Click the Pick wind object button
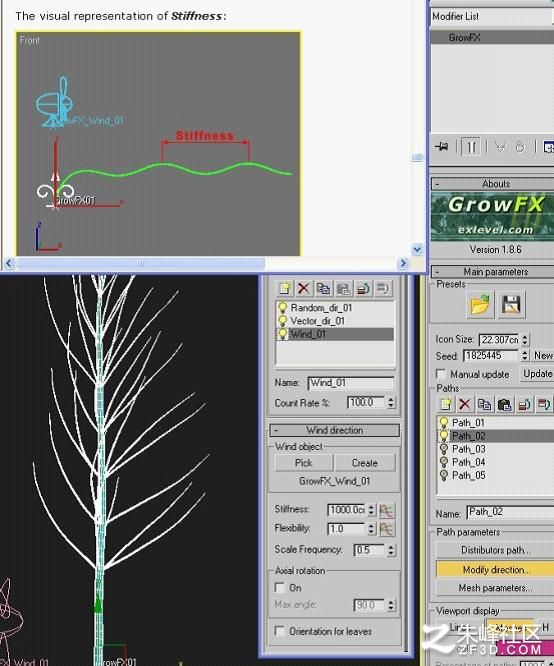Screen dimensions: 554x666 [x=304, y=463]
